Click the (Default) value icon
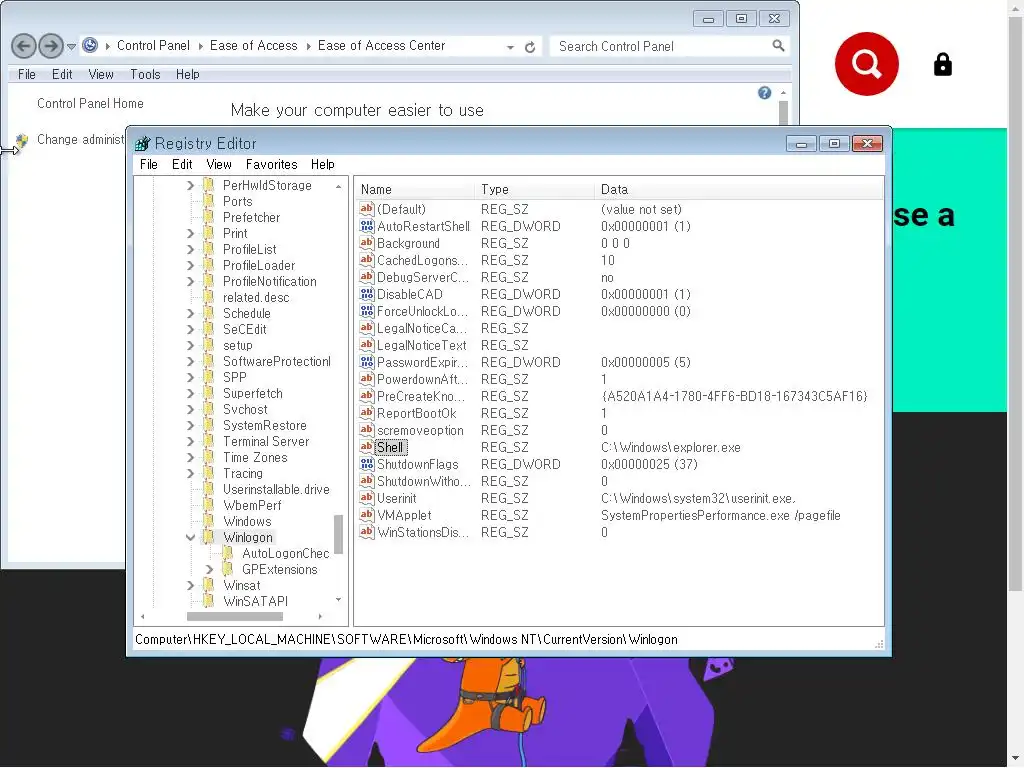The image size is (1024, 768). (x=366, y=209)
